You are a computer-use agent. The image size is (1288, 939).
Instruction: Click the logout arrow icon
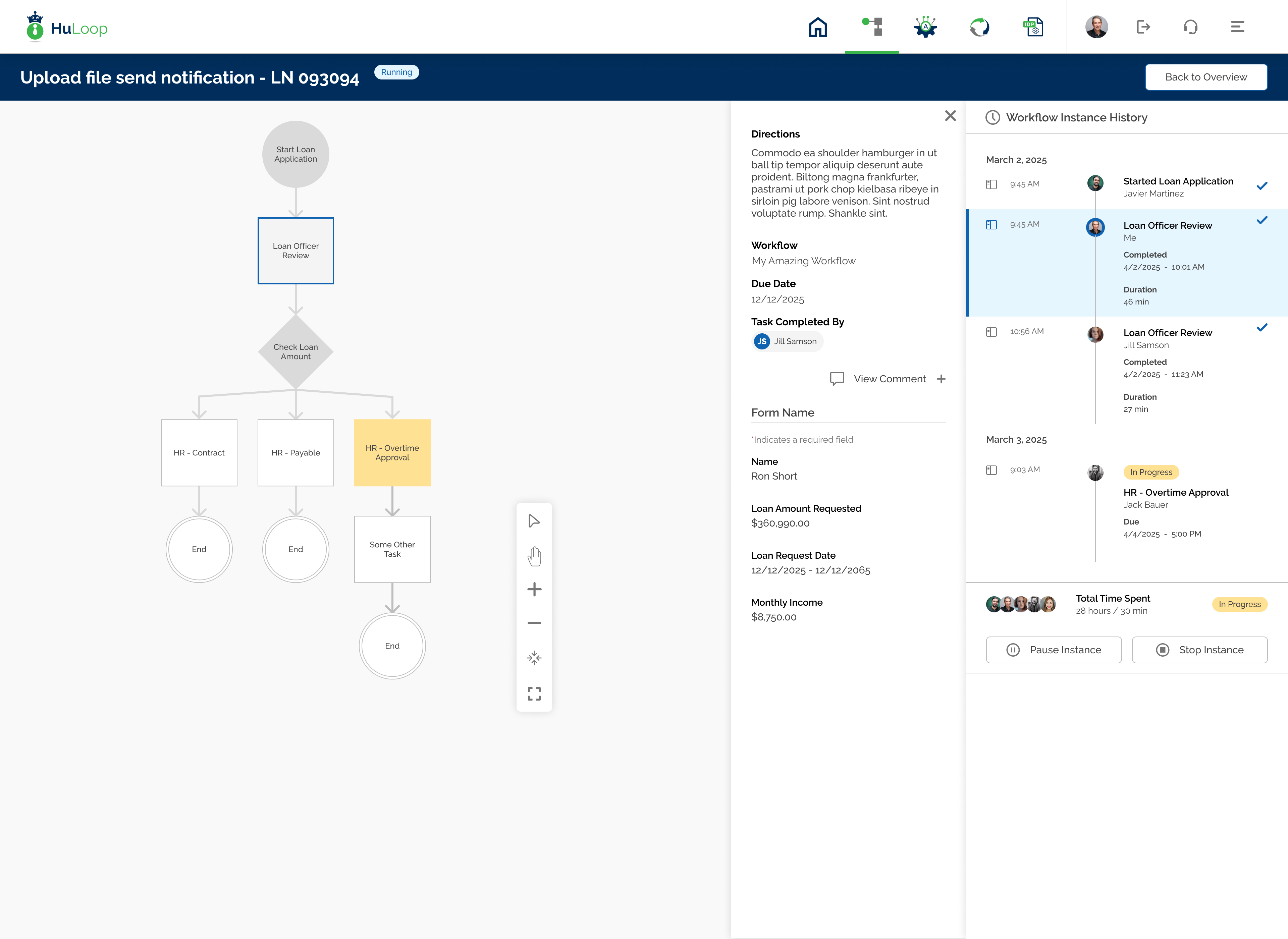point(1143,27)
